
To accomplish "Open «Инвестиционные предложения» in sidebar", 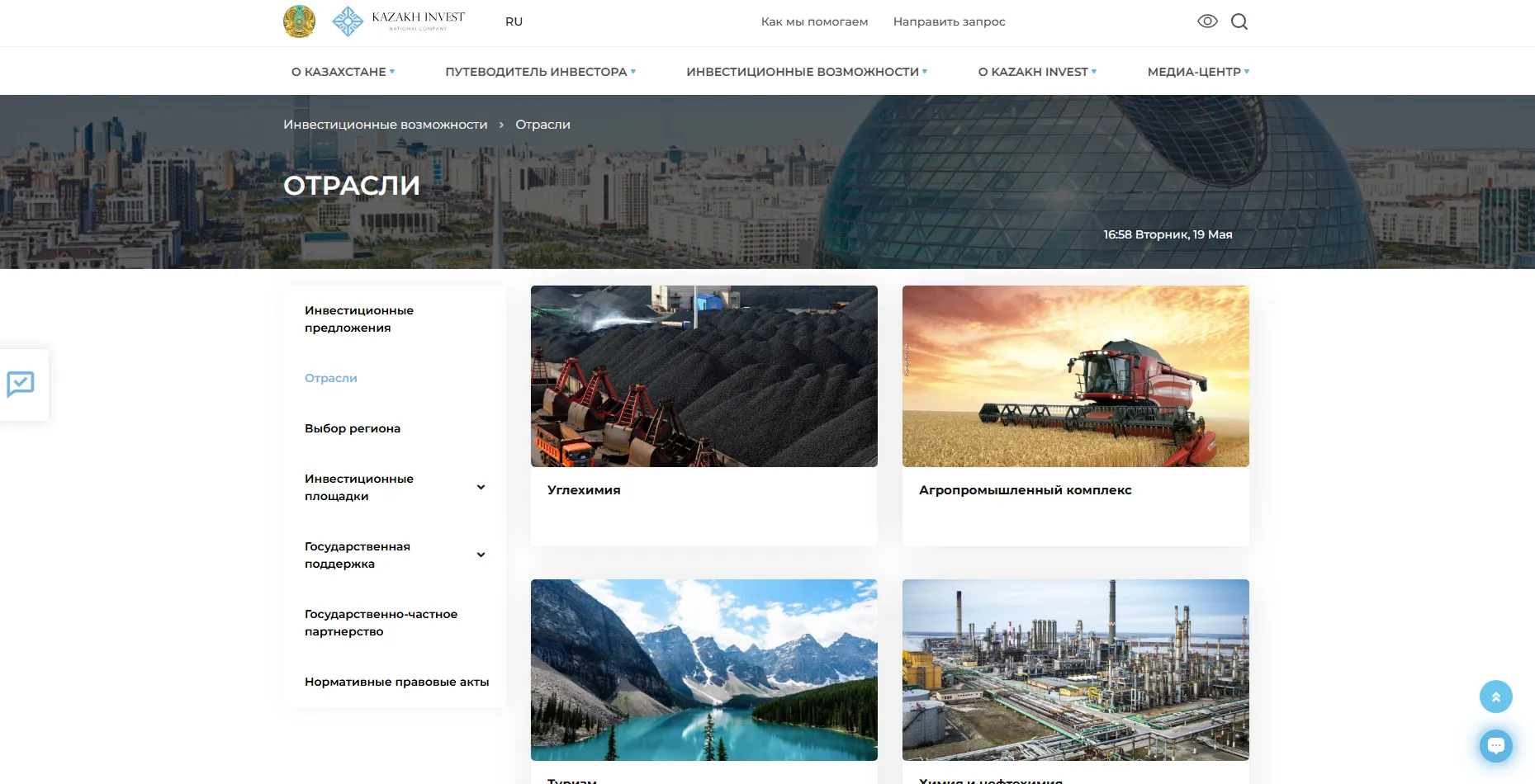I will [359, 319].
